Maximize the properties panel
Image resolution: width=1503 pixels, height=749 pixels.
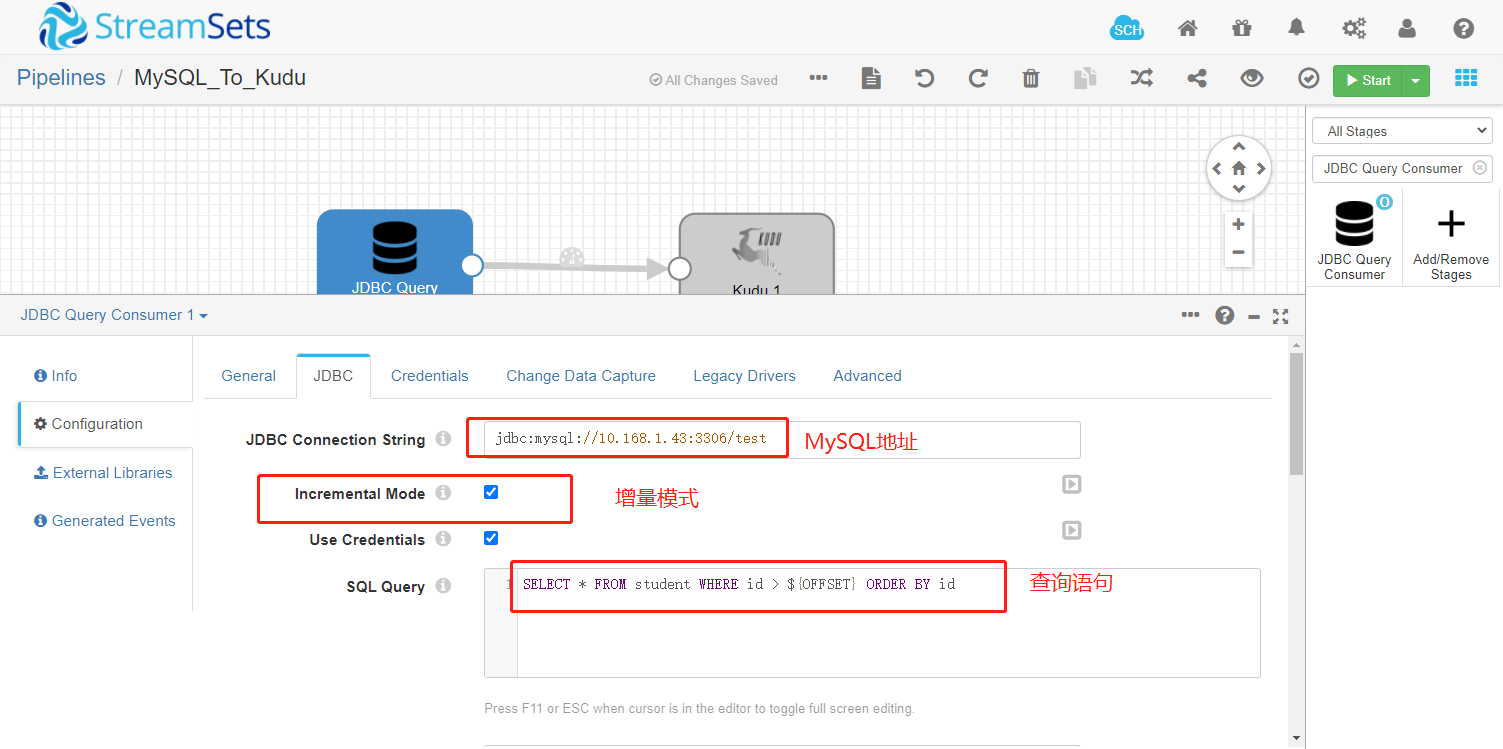[1280, 316]
